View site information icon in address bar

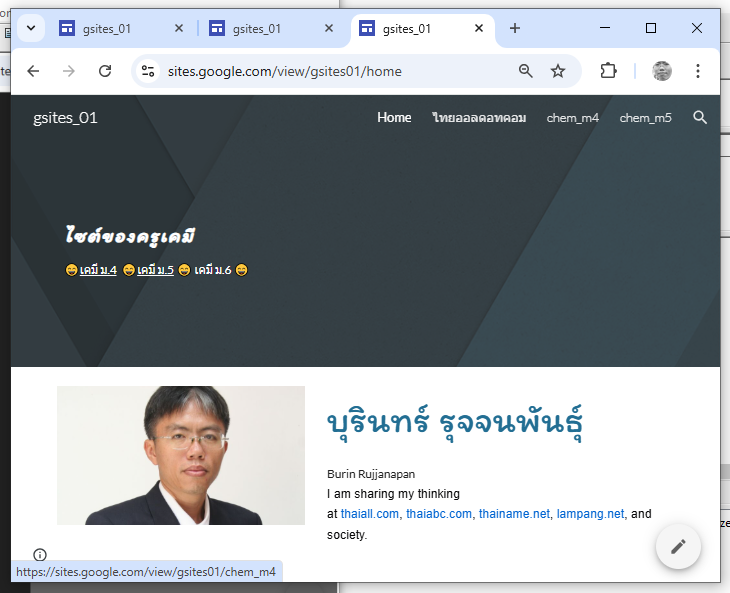pyautogui.click(x=148, y=71)
